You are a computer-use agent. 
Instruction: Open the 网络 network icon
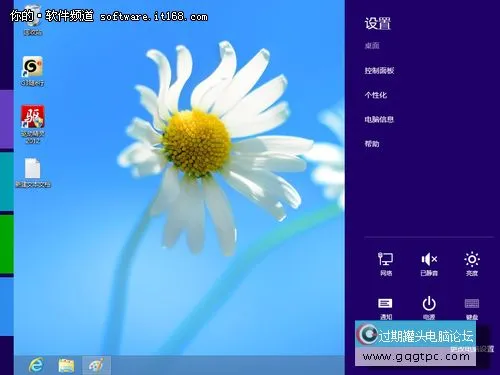[386, 264]
